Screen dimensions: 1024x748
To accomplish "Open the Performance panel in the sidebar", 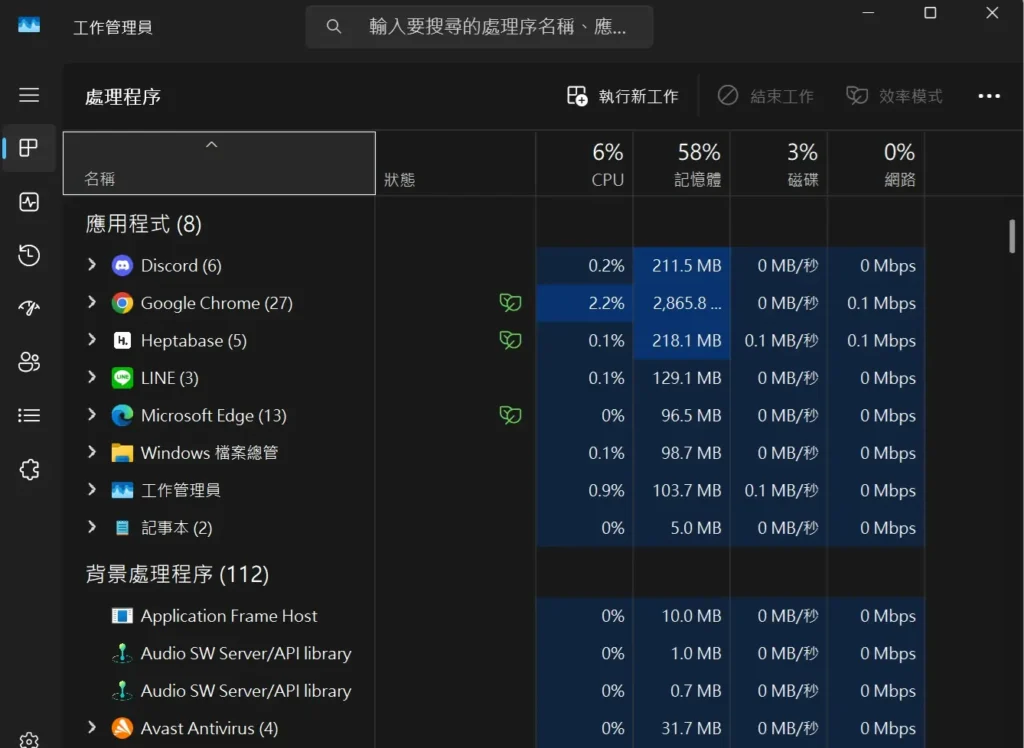I will [x=29, y=202].
